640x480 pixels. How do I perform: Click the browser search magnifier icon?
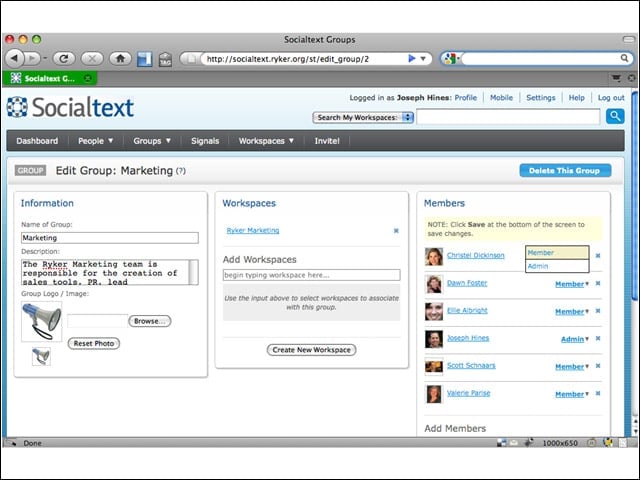(624, 58)
